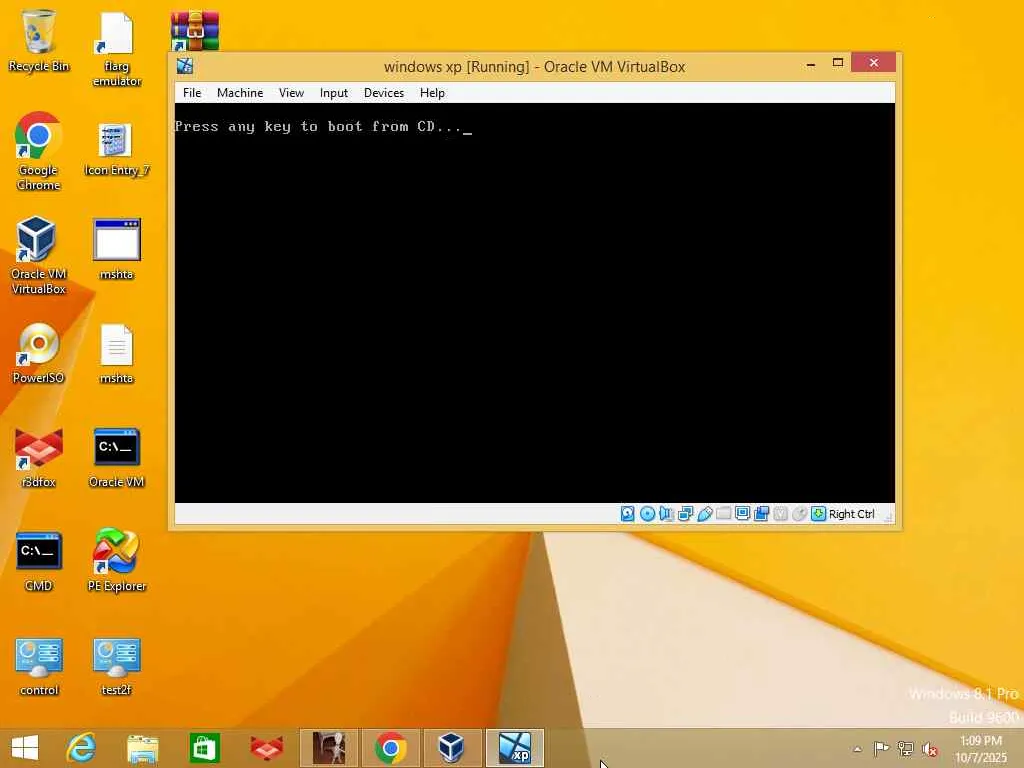
Task: Close the windows xp VirtualBox window
Action: pyautogui.click(x=874, y=63)
